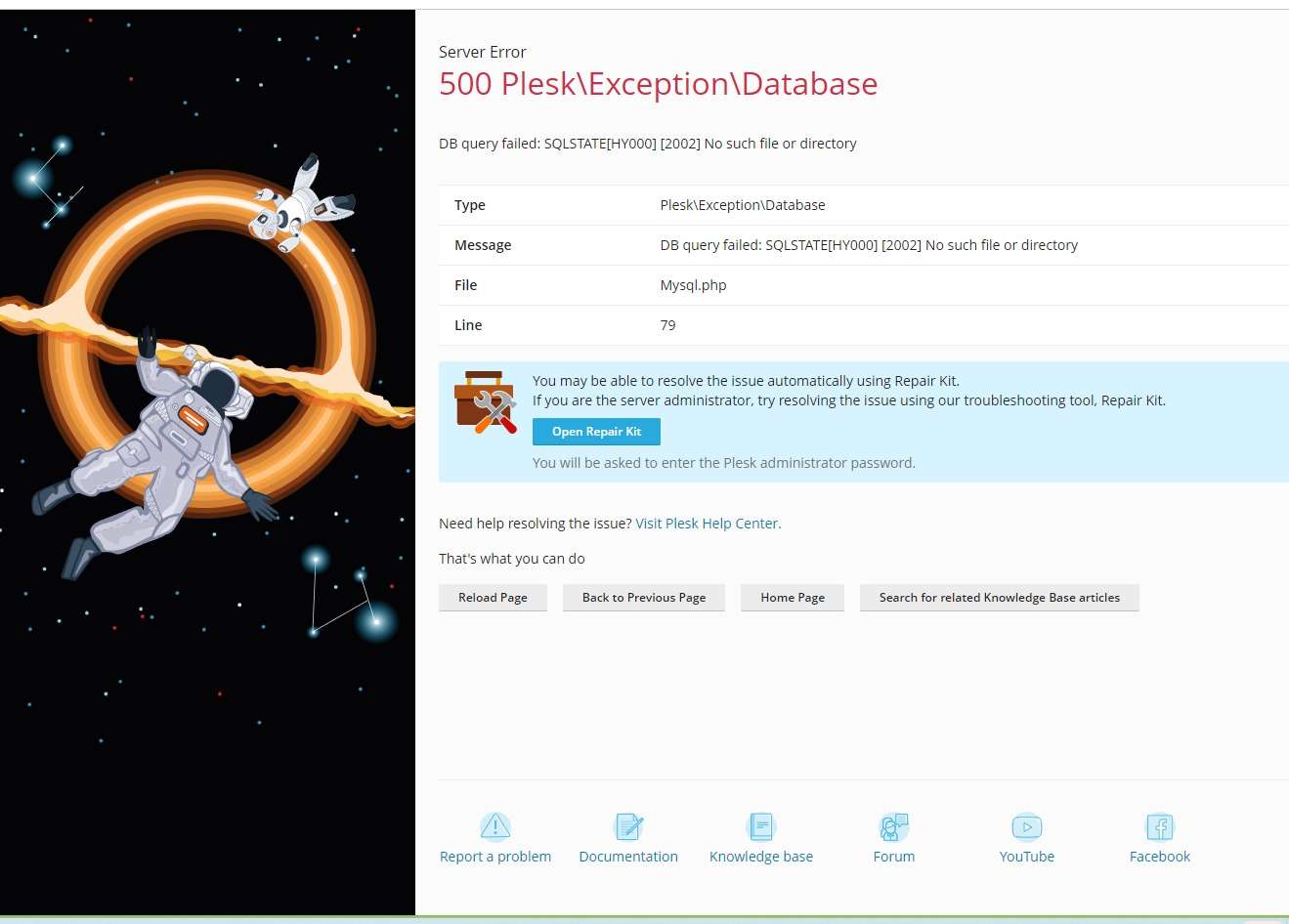1289x924 pixels.
Task: Click the Message row error text
Action: [x=869, y=245]
